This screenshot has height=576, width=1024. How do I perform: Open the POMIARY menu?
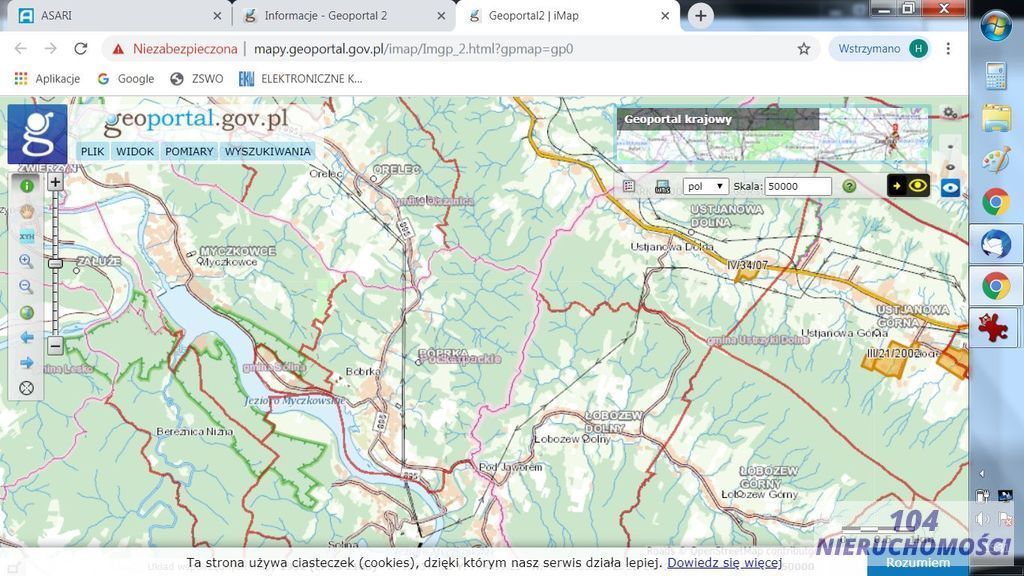coord(189,152)
